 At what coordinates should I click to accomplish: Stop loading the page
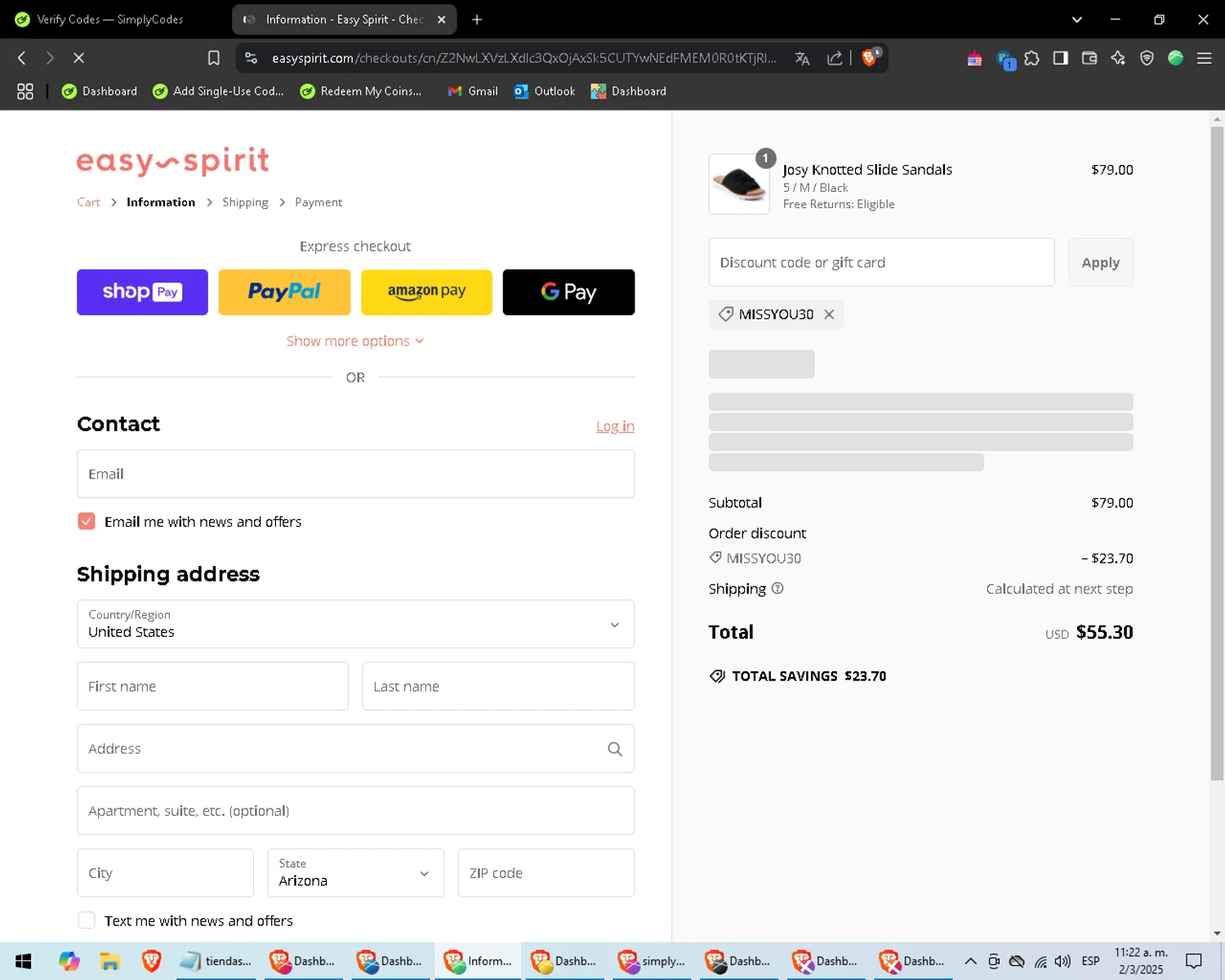click(x=78, y=58)
